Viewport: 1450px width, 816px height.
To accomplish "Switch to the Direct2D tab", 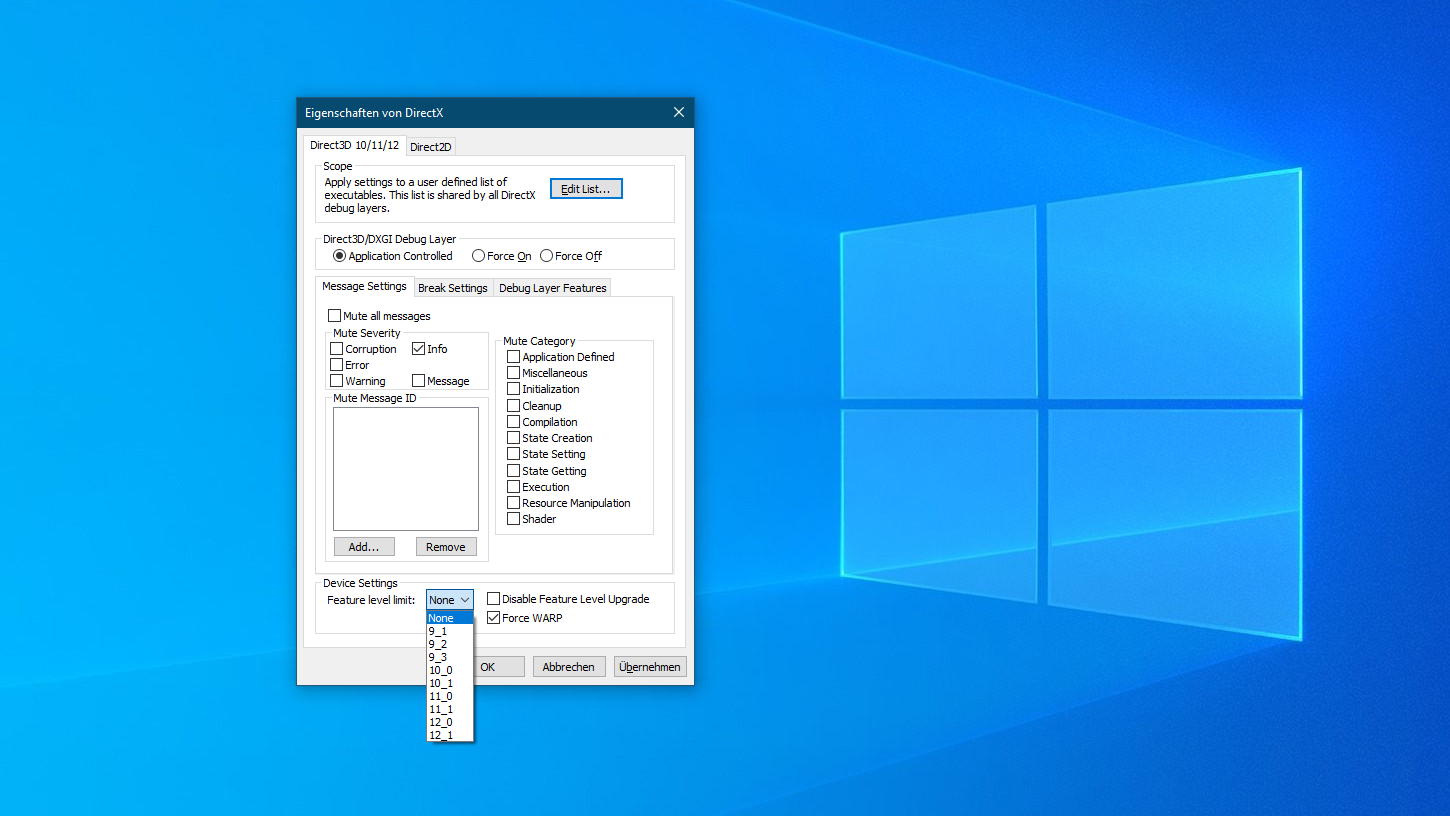I will pos(431,147).
